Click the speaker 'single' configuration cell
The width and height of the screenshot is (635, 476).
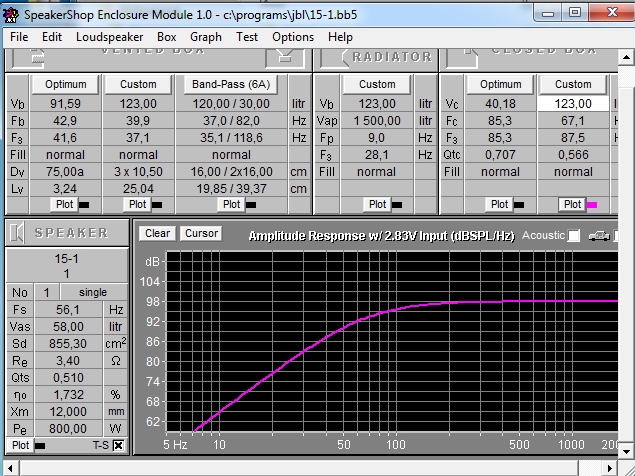point(94,292)
